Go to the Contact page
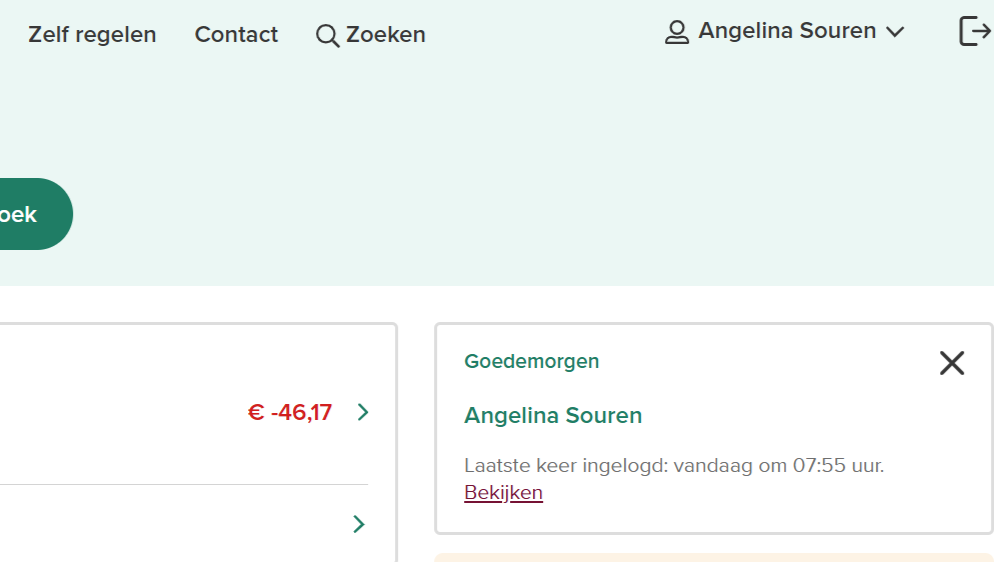 236,35
